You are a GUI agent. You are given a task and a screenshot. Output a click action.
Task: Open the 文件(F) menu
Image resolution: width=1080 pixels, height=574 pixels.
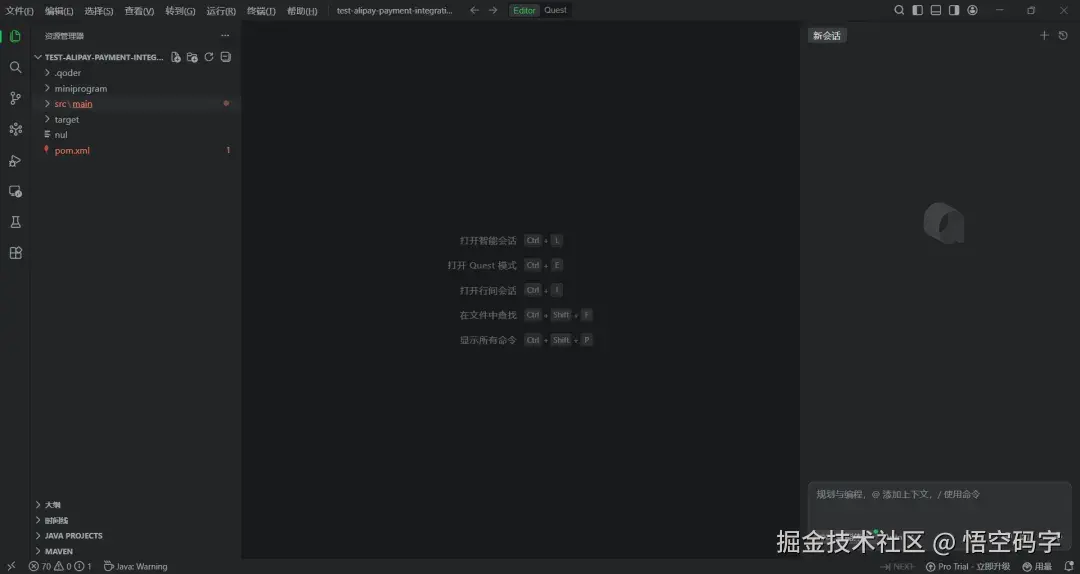(x=19, y=11)
